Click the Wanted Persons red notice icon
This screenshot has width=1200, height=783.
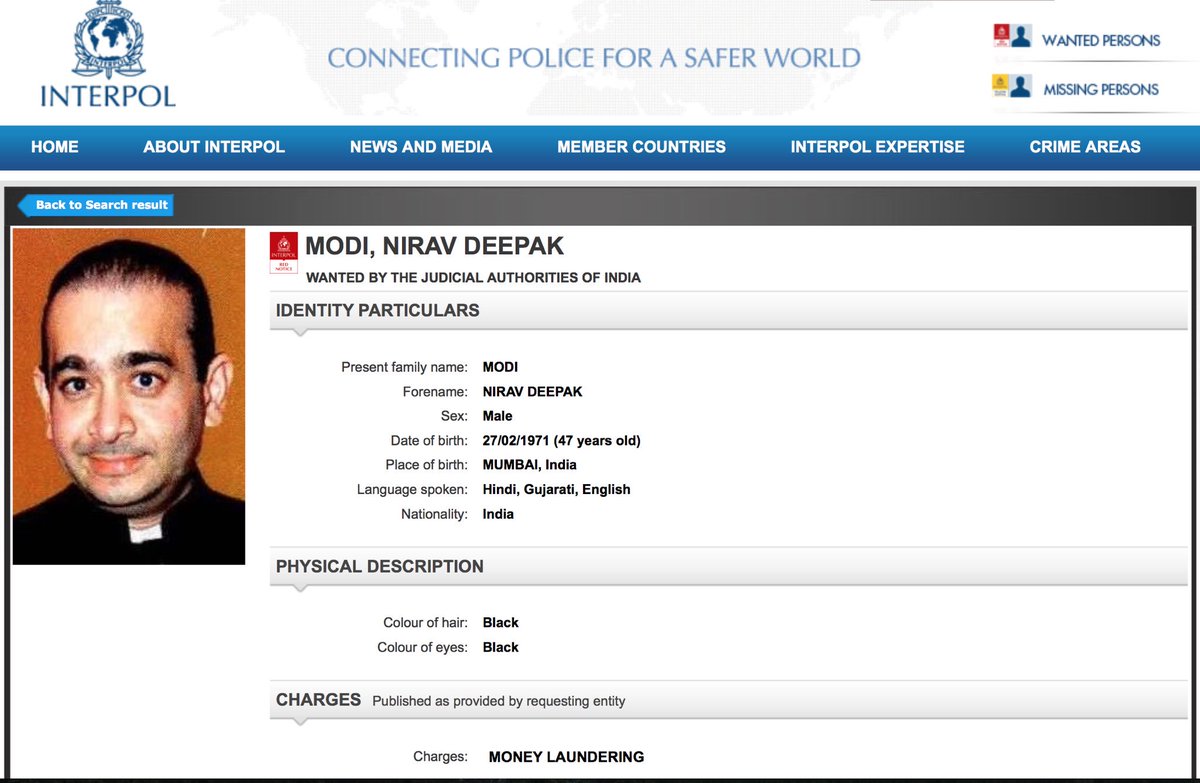pyautogui.click(x=1001, y=38)
